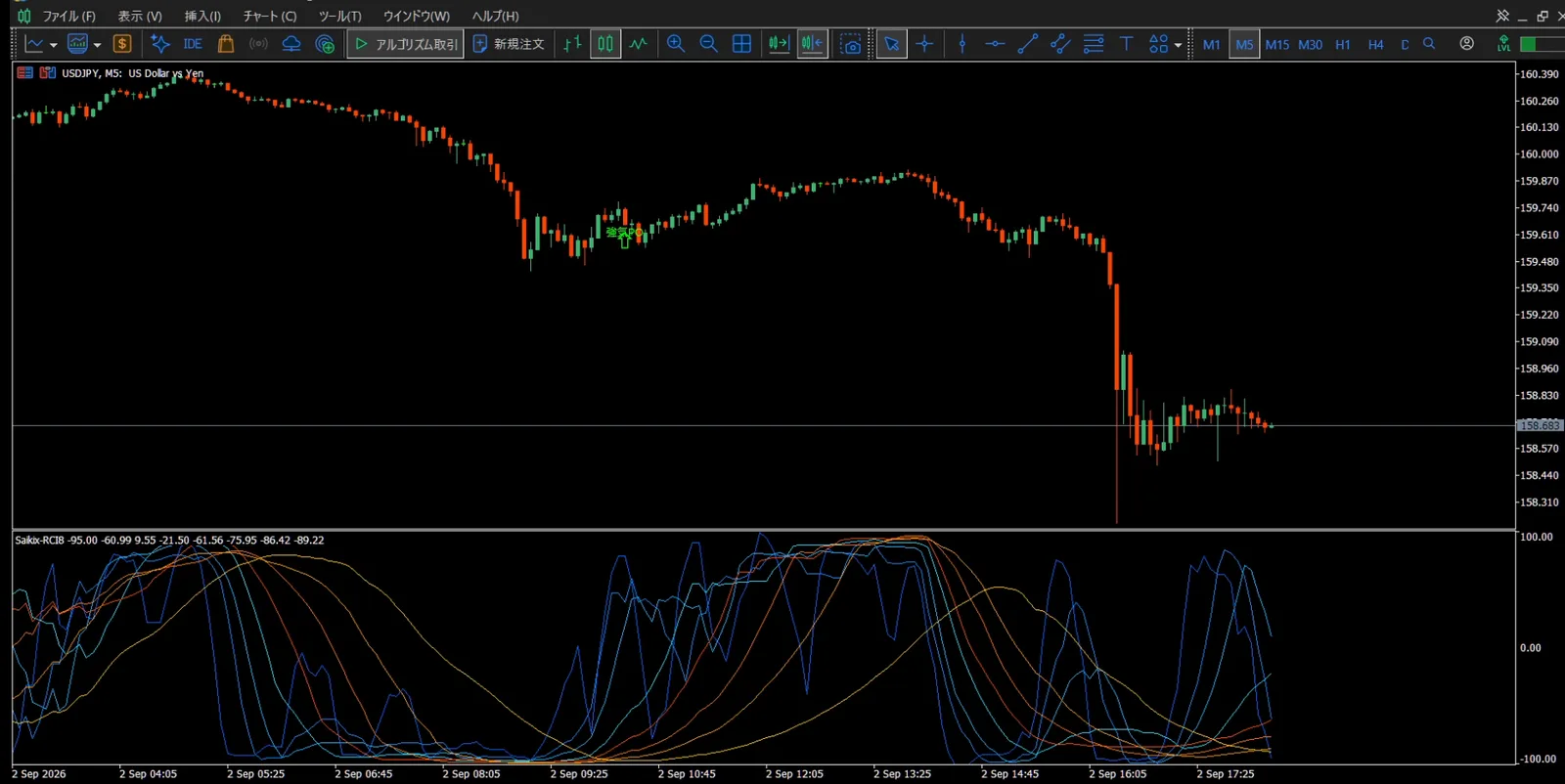Open the virtual hosting cloud icon
The image size is (1565, 784).
pos(291,44)
